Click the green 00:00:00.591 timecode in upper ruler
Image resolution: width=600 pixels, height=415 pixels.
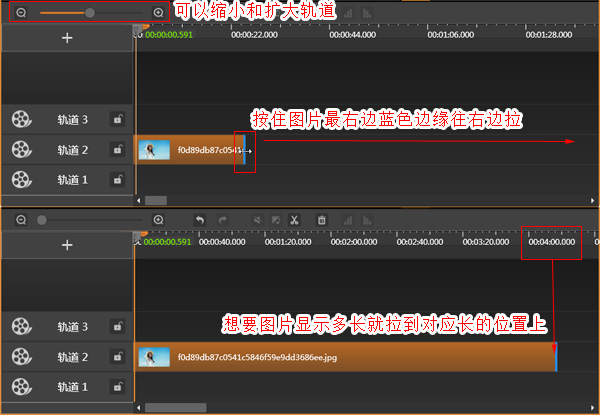coord(169,35)
